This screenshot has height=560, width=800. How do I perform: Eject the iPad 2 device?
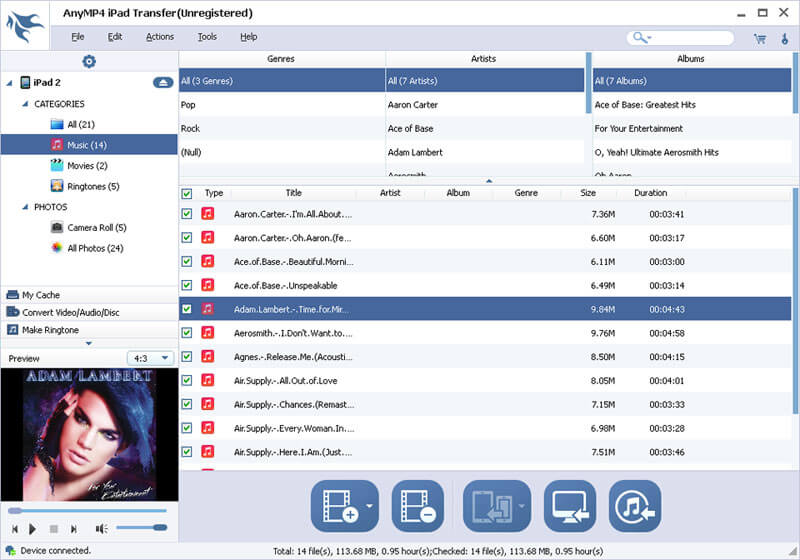coord(163,83)
